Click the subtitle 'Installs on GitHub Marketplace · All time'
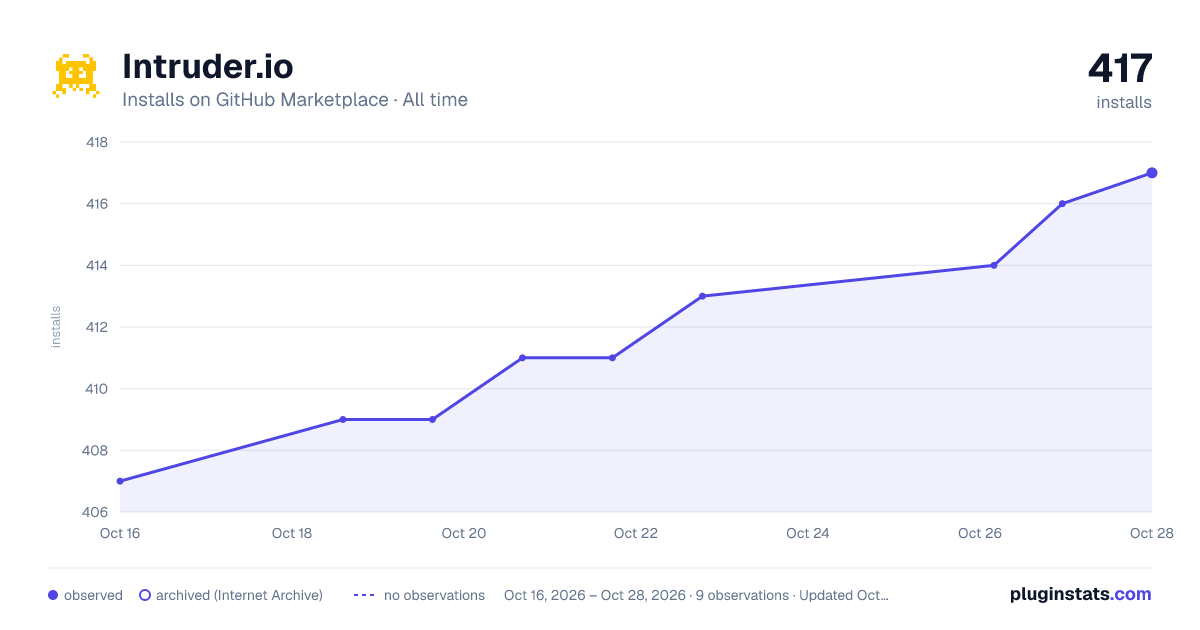Screen dimensions: 1200x630 (x=295, y=100)
